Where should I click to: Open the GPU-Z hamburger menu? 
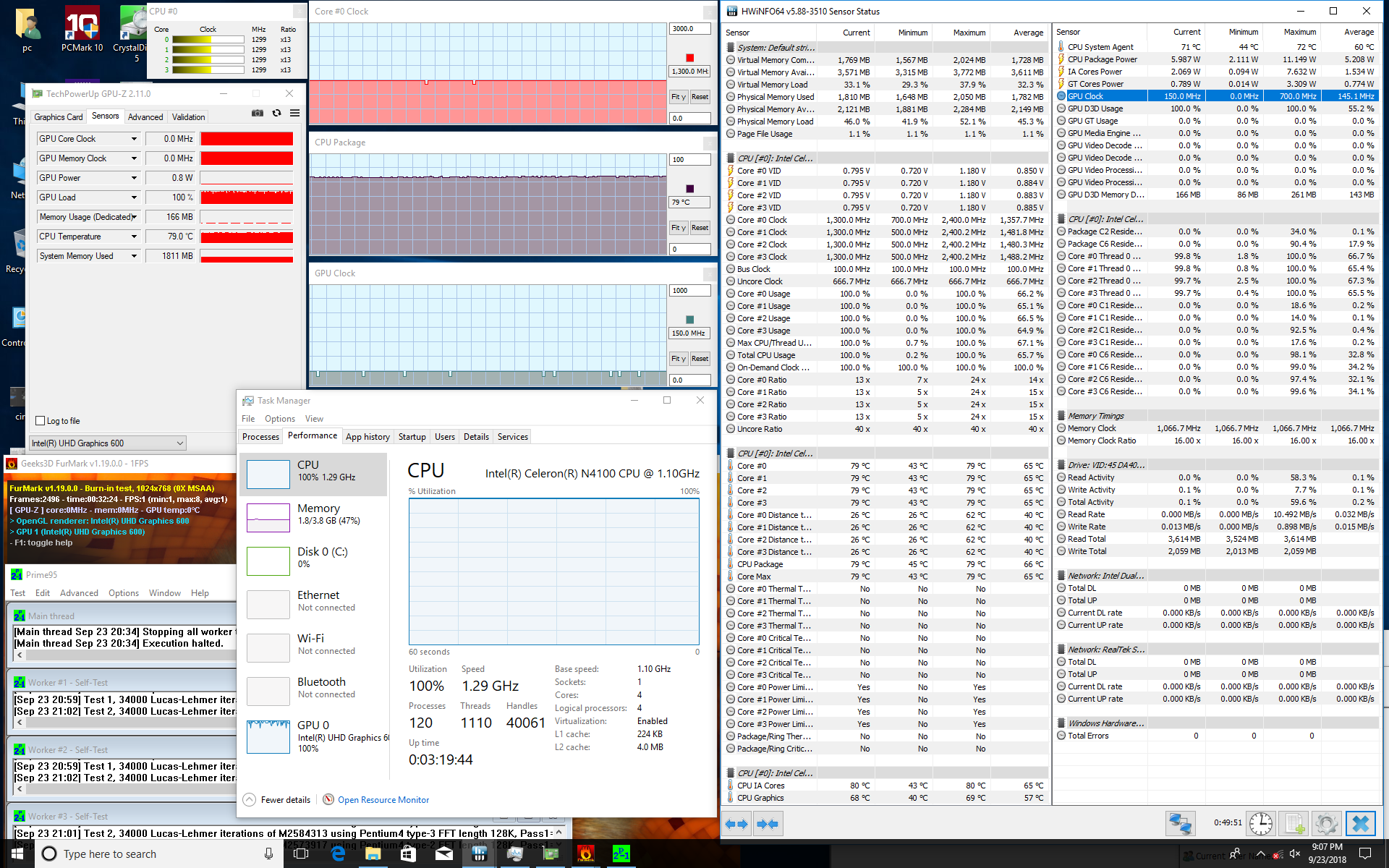[294, 114]
